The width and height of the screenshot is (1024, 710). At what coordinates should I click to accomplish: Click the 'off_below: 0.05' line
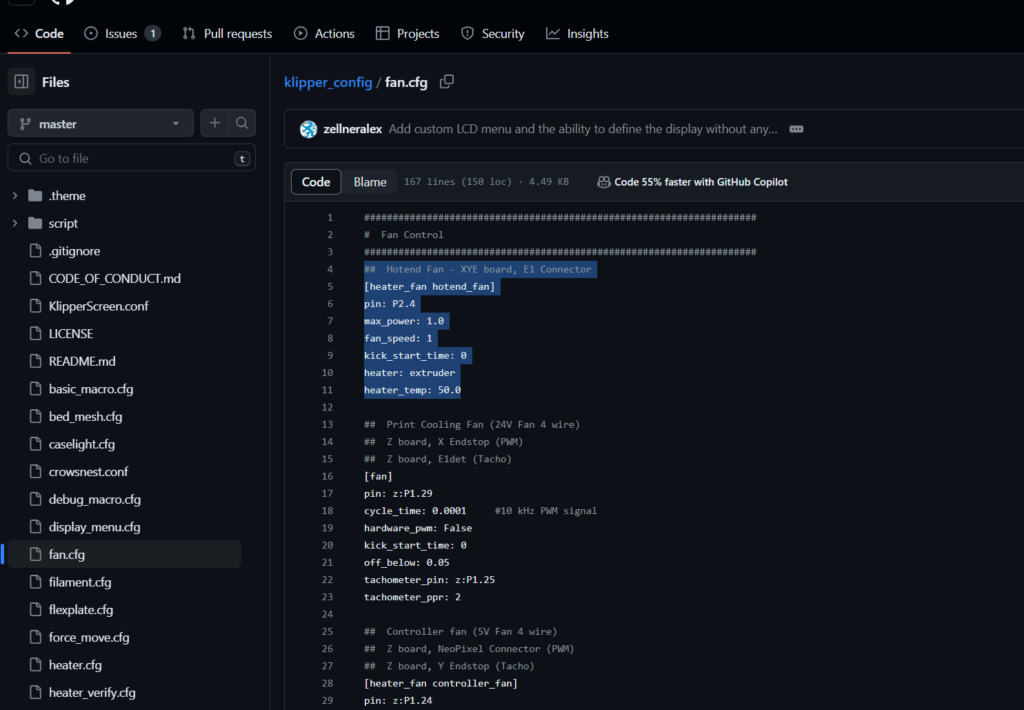pyautogui.click(x=406, y=562)
